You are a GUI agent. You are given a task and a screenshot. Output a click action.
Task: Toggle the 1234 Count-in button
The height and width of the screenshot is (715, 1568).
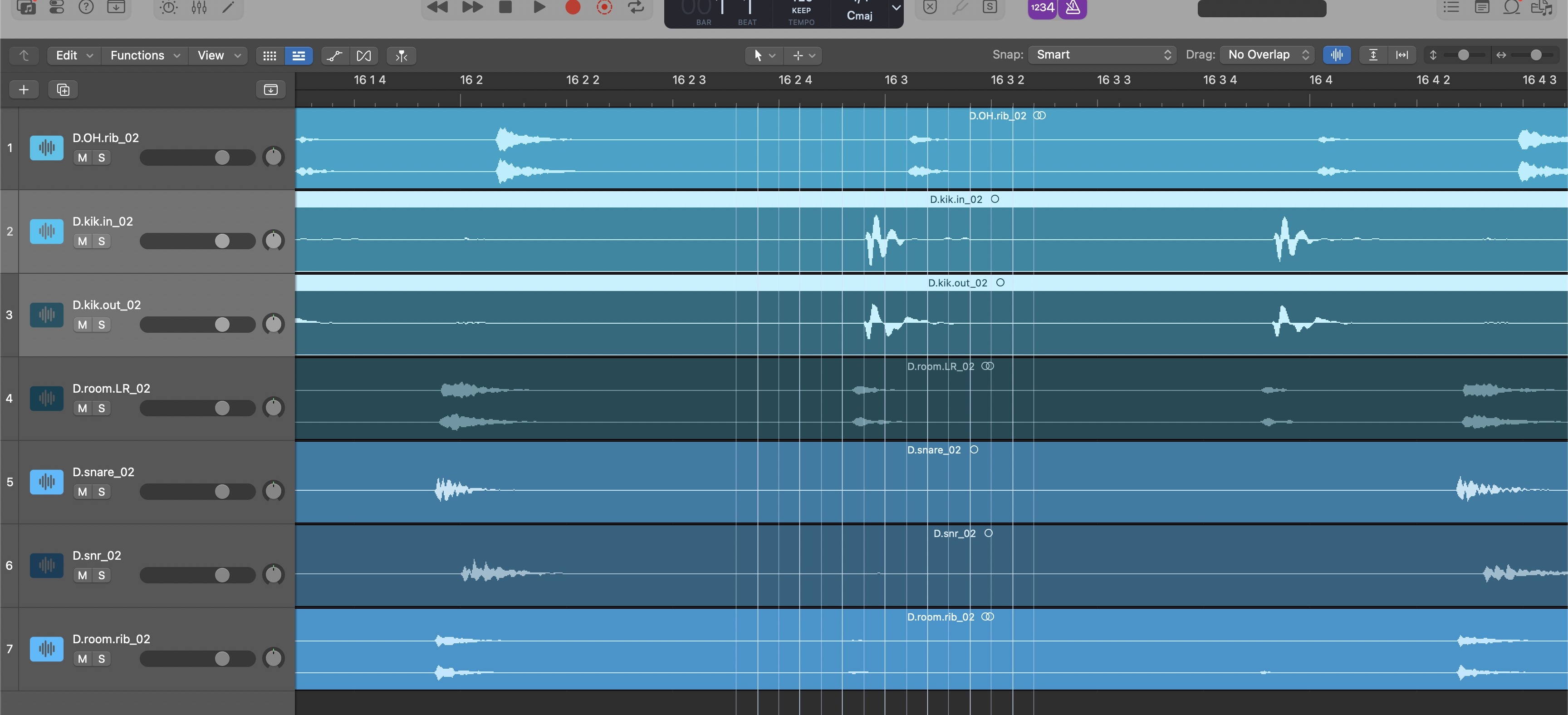(1043, 7)
